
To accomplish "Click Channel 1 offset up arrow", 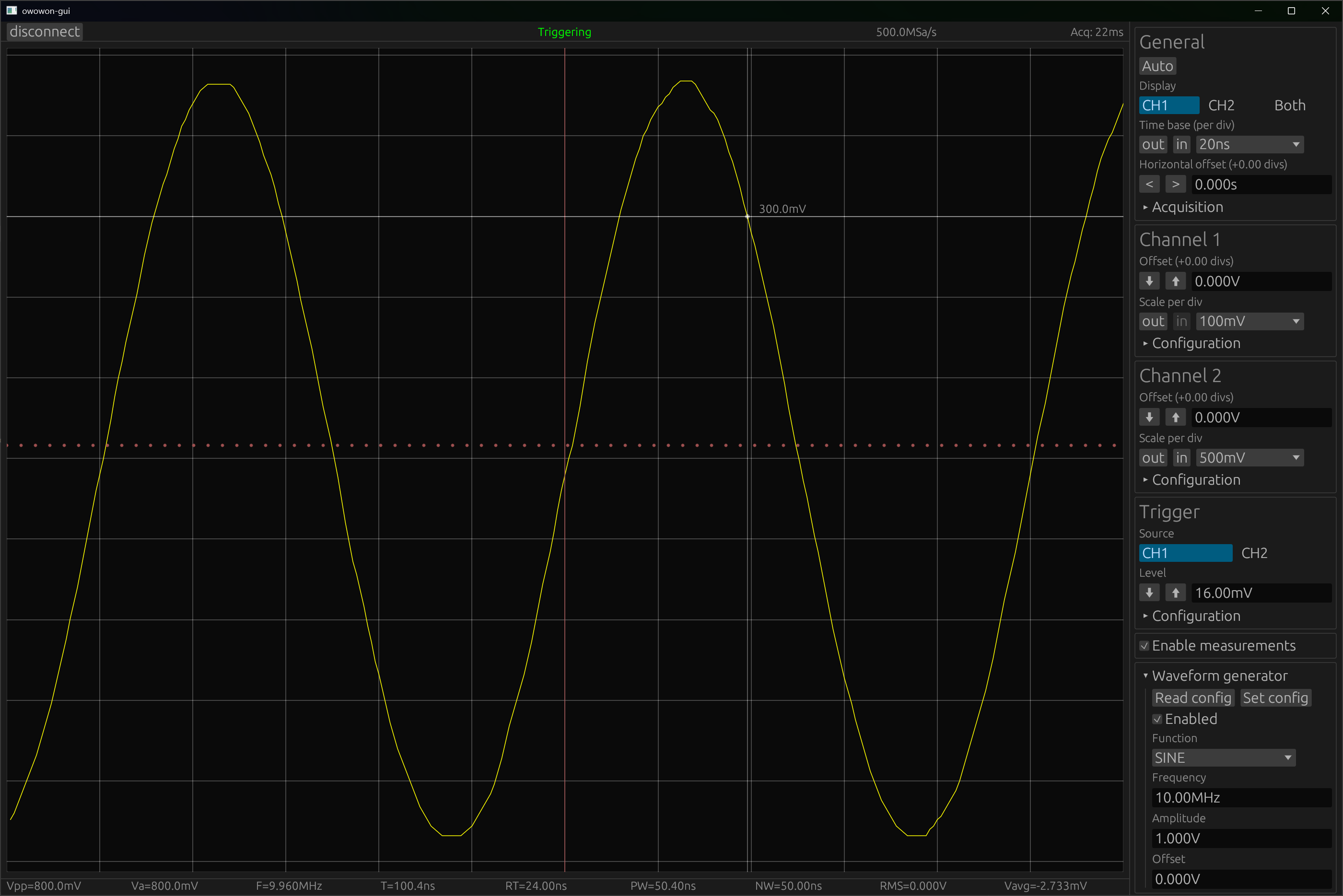I will click(1175, 281).
